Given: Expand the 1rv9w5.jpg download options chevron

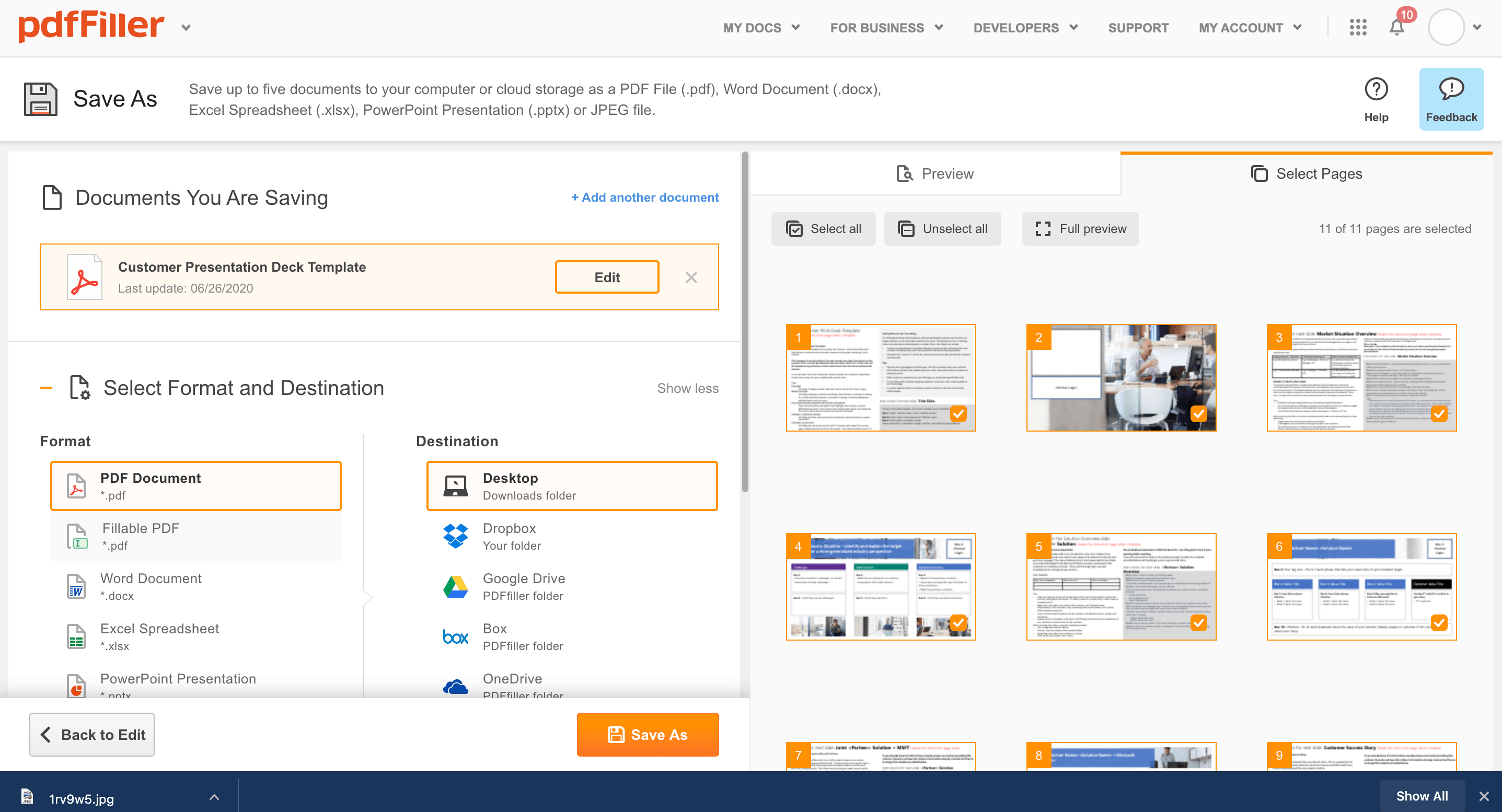Looking at the screenshot, I should point(214,797).
